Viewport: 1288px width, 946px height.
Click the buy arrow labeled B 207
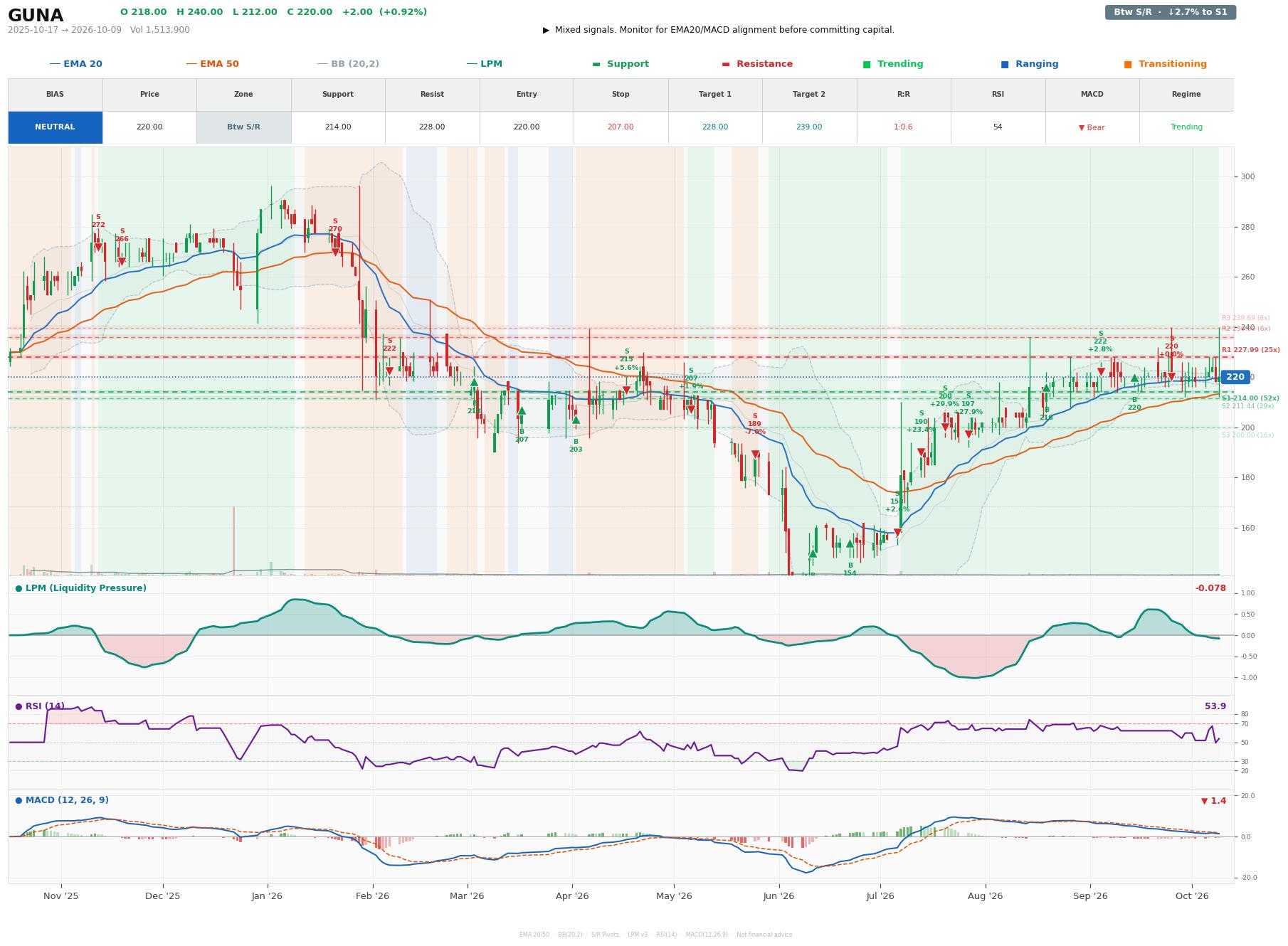[522, 410]
